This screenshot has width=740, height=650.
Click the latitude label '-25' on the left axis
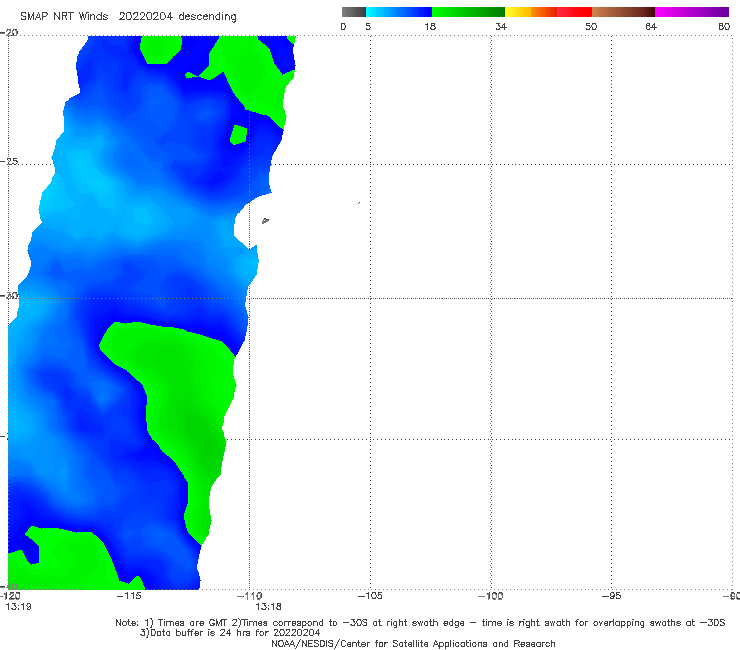[9, 161]
